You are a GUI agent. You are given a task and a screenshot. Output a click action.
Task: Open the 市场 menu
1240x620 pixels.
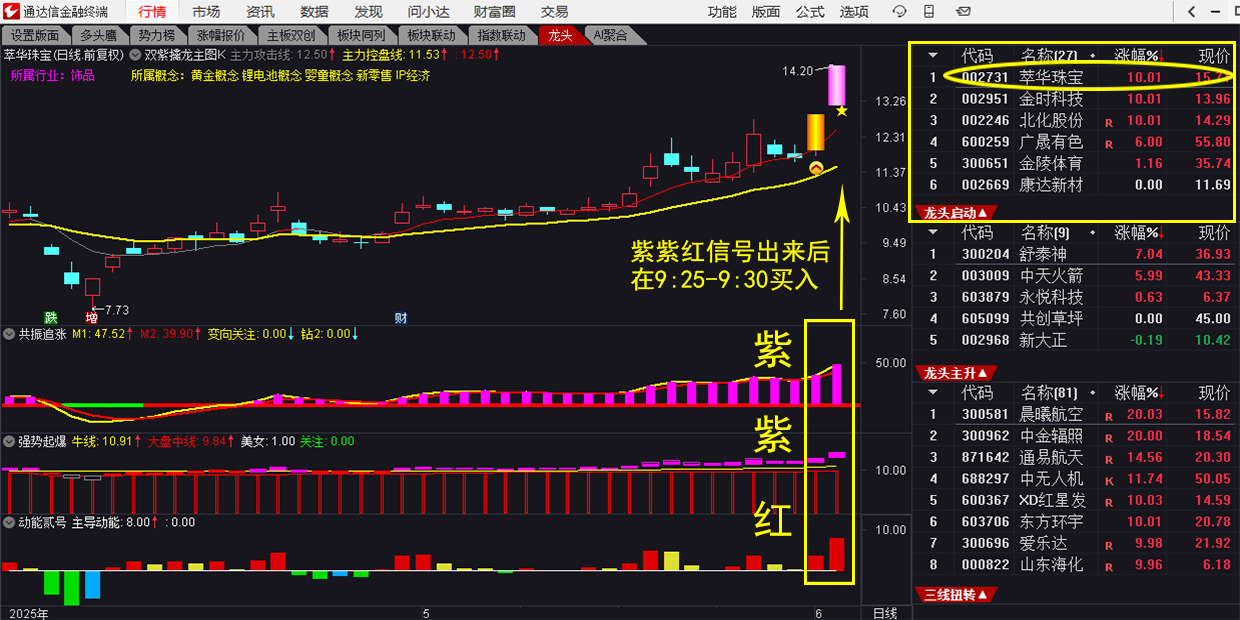[x=206, y=12]
